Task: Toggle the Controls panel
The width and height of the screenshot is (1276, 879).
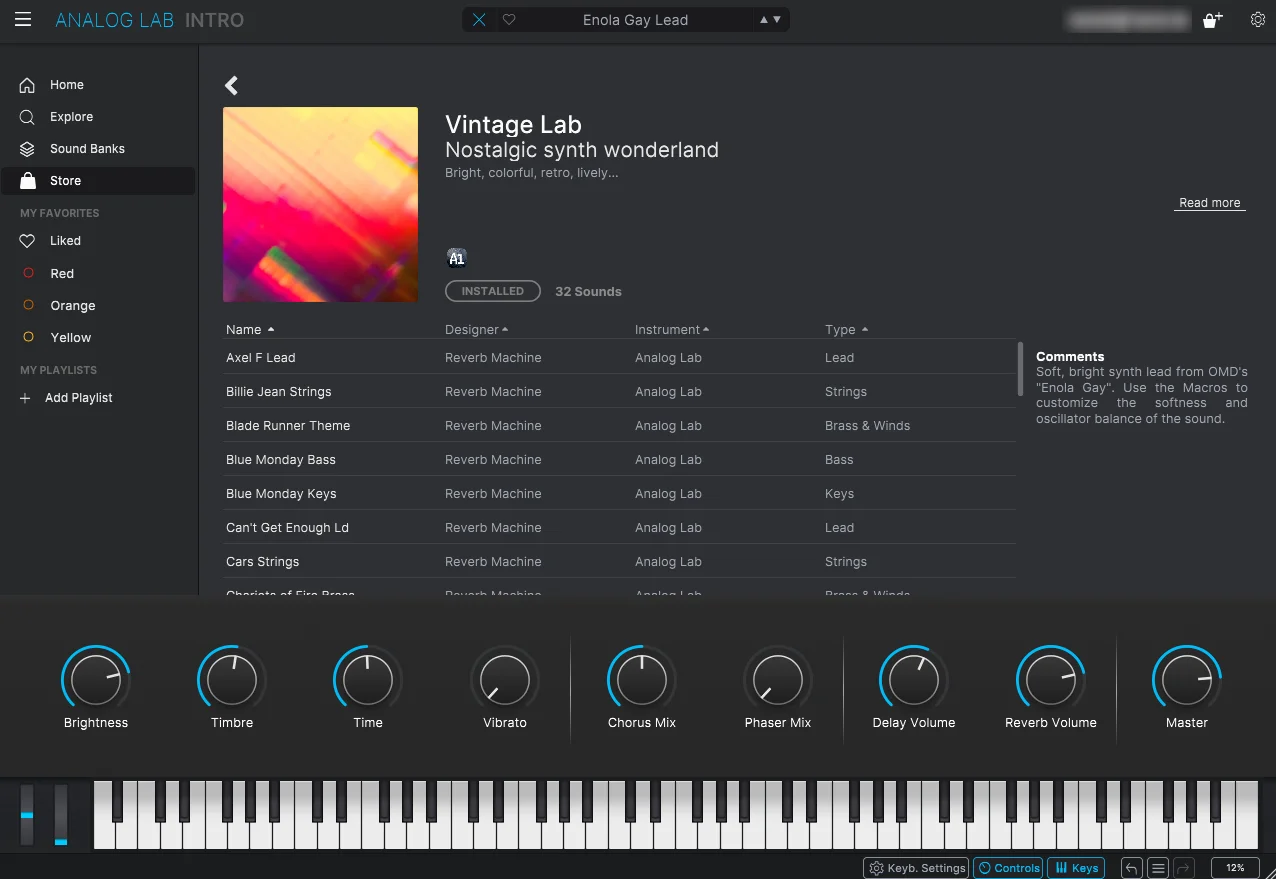Action: click(1009, 868)
